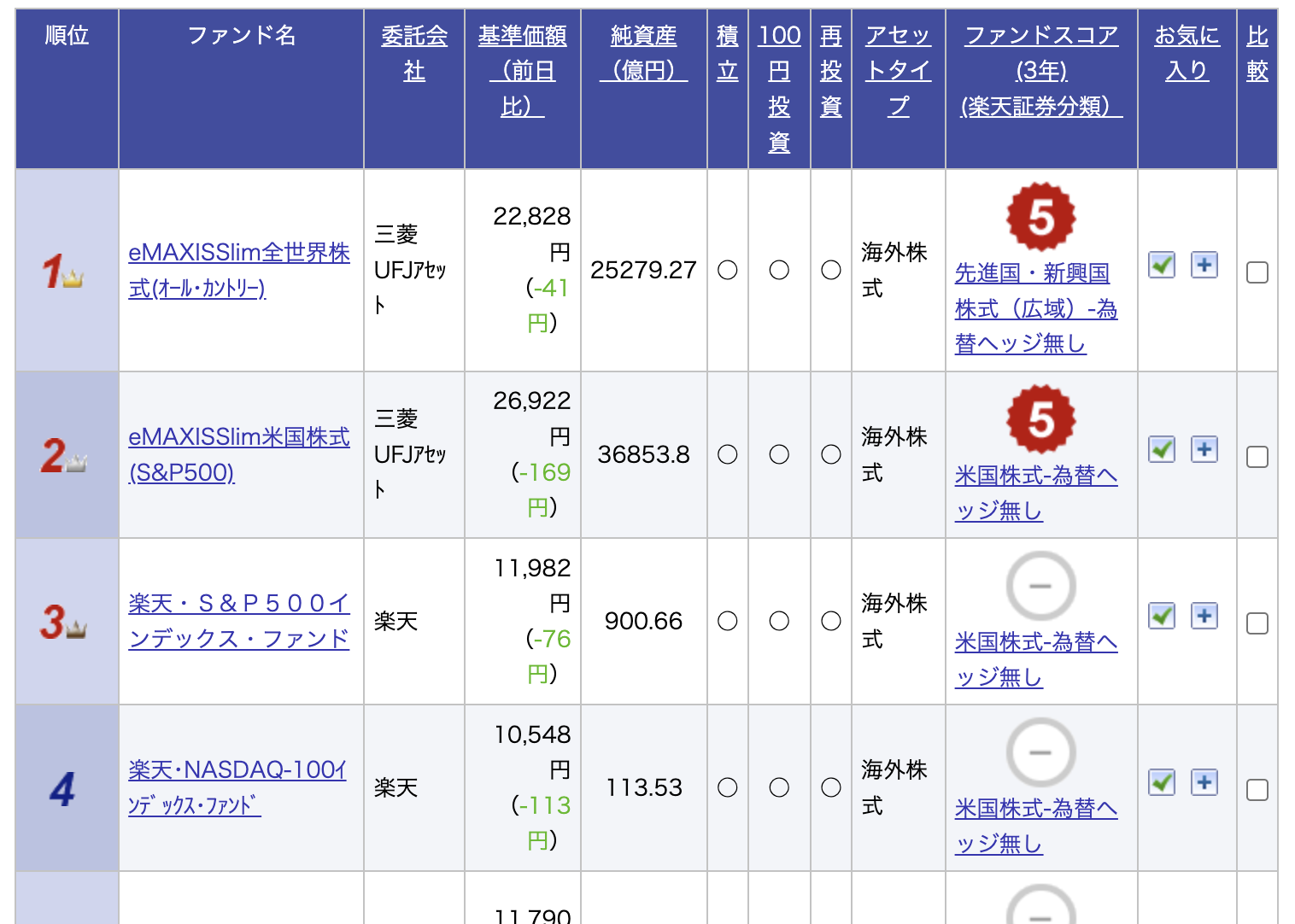Click 順位 column header

67,36
